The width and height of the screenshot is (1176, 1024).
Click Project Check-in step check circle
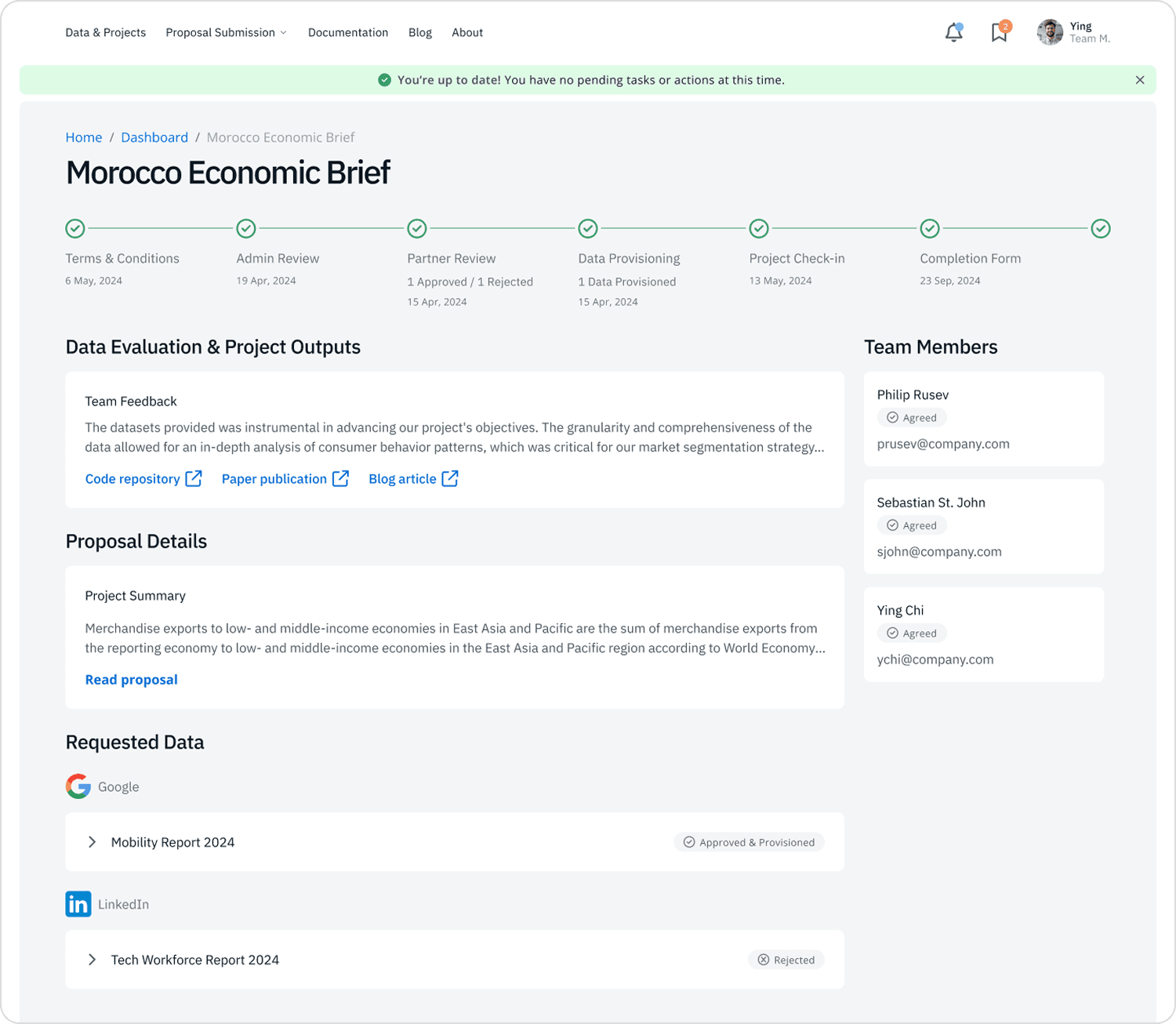[759, 228]
